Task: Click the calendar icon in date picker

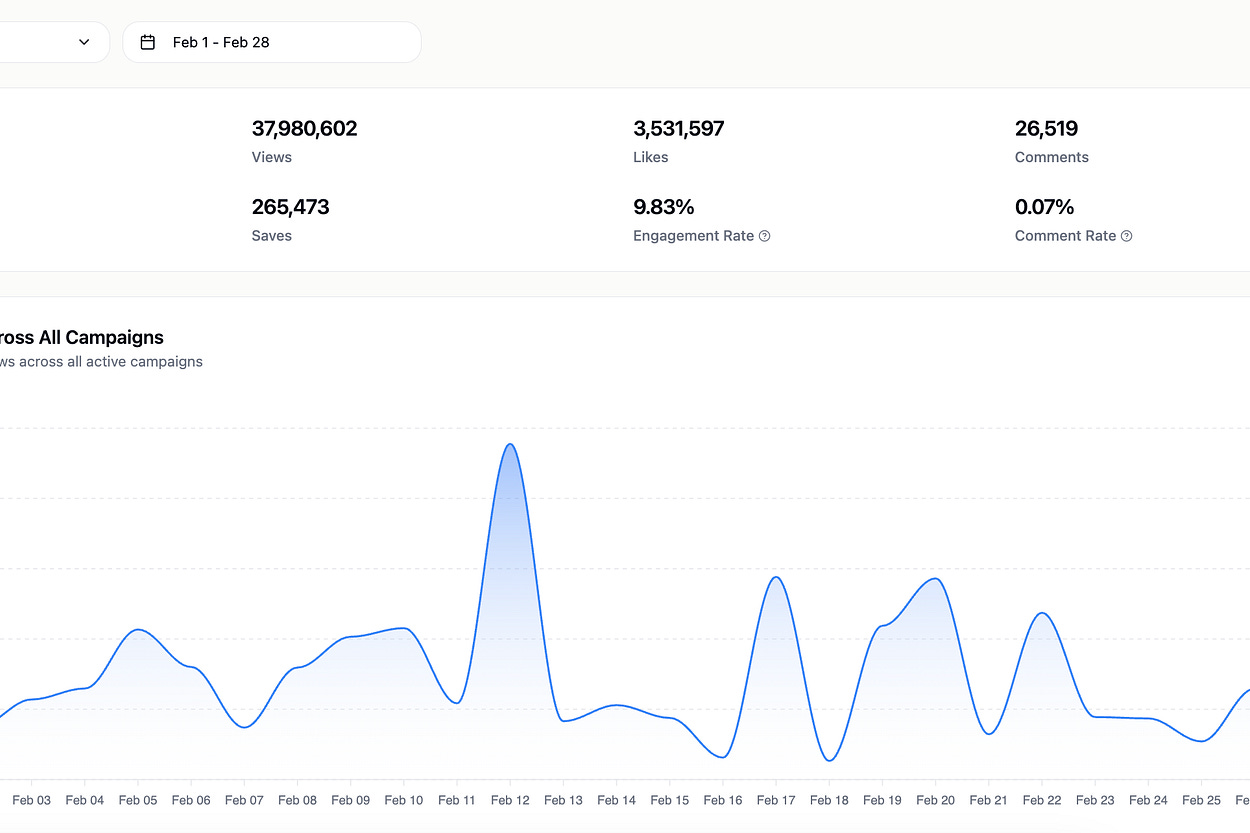Action: tap(148, 42)
